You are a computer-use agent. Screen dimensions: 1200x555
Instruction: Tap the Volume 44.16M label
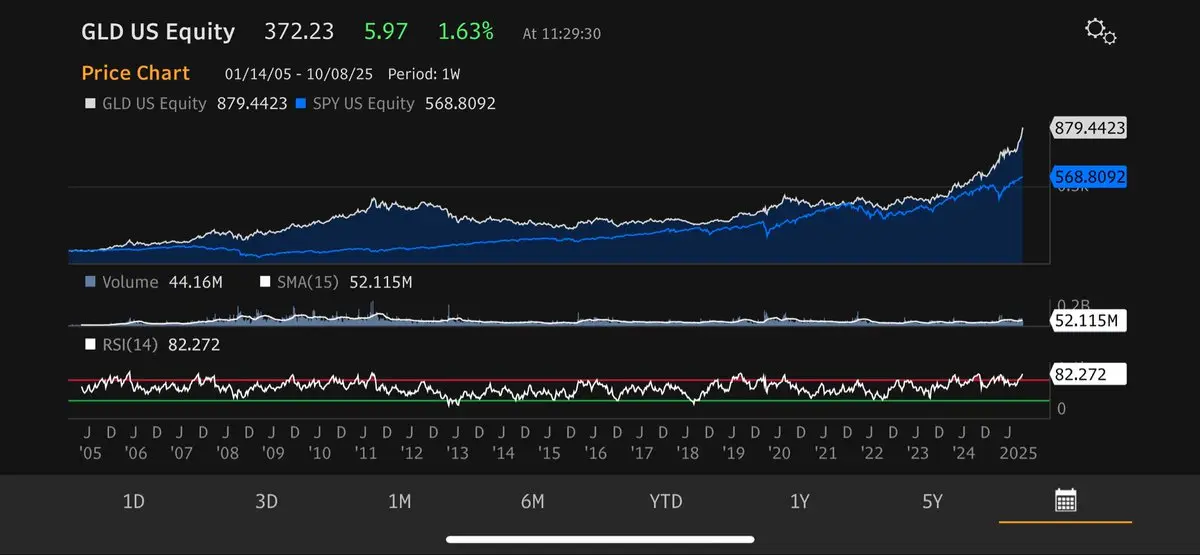pos(162,282)
